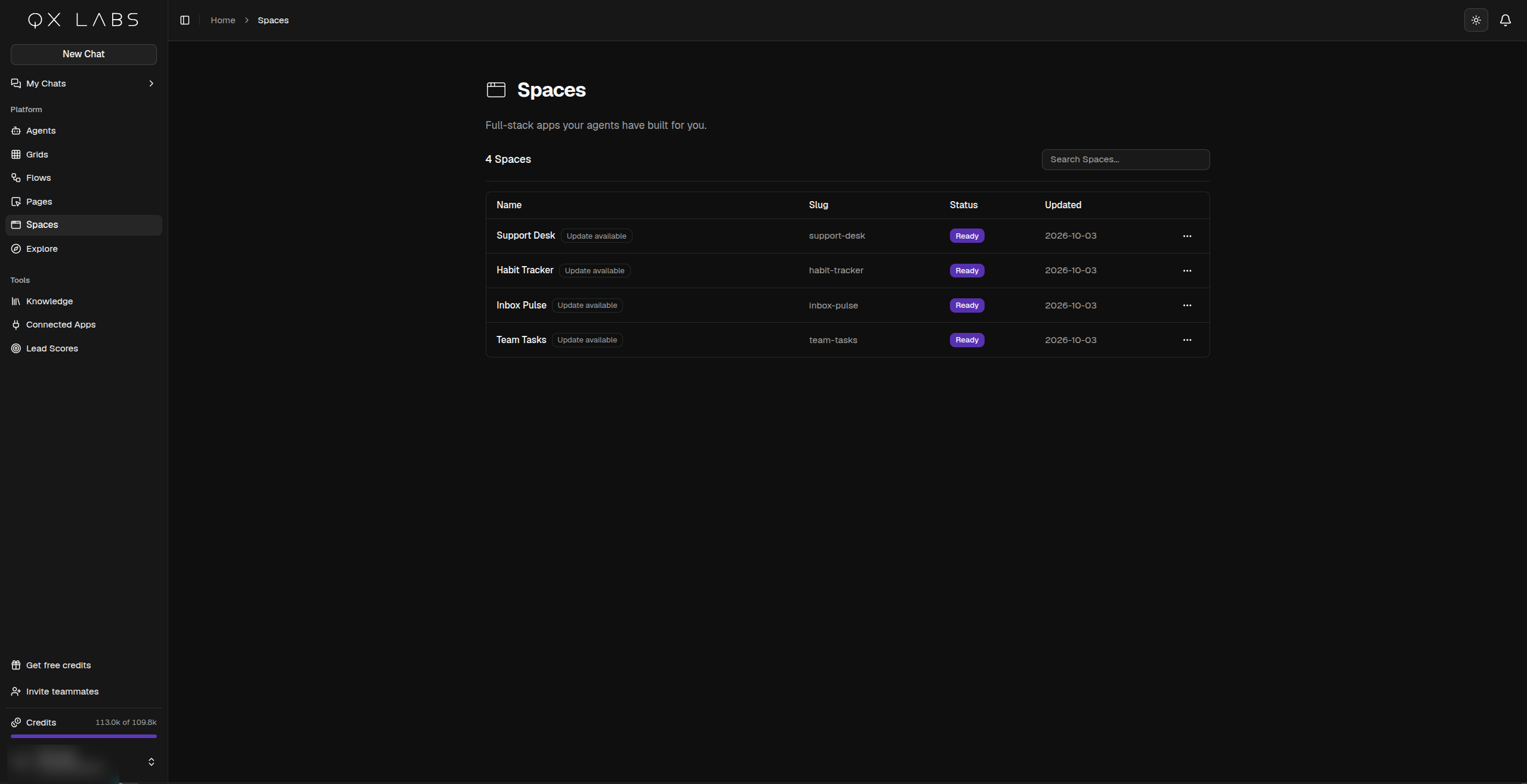Go to Home in the breadcrumb
This screenshot has height=784, width=1527.
pos(223,20)
